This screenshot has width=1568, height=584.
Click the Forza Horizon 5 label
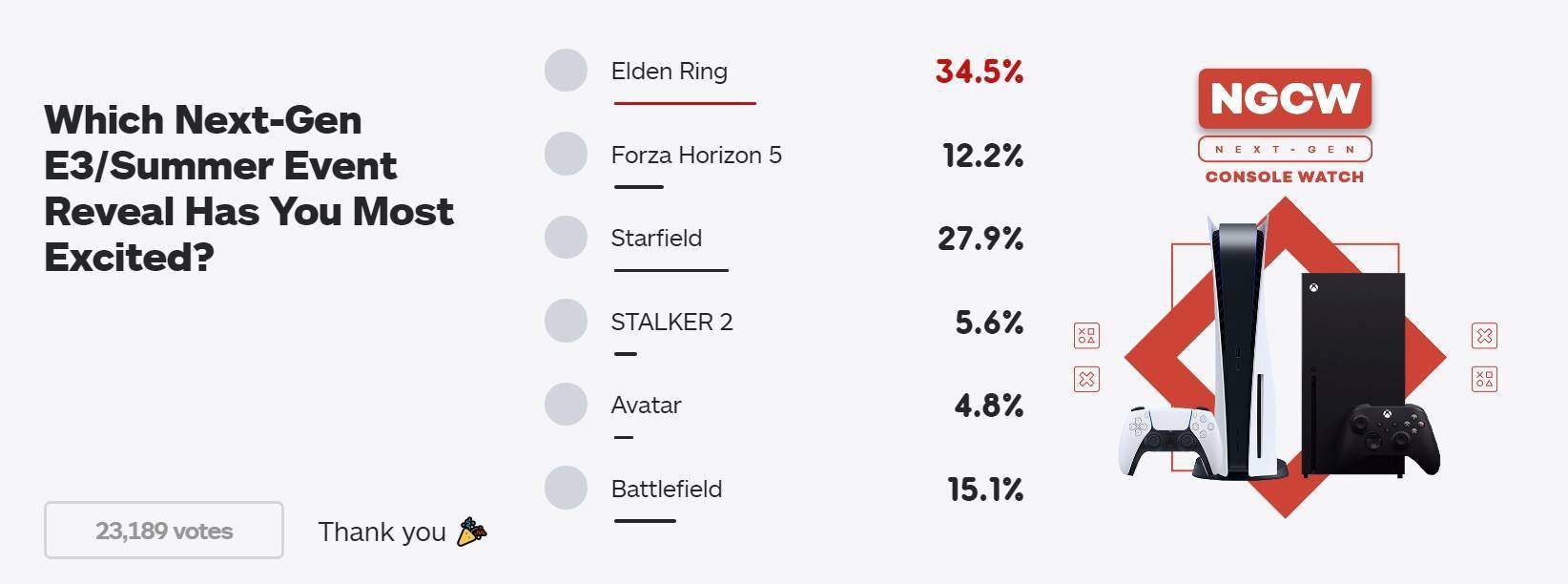click(x=696, y=155)
